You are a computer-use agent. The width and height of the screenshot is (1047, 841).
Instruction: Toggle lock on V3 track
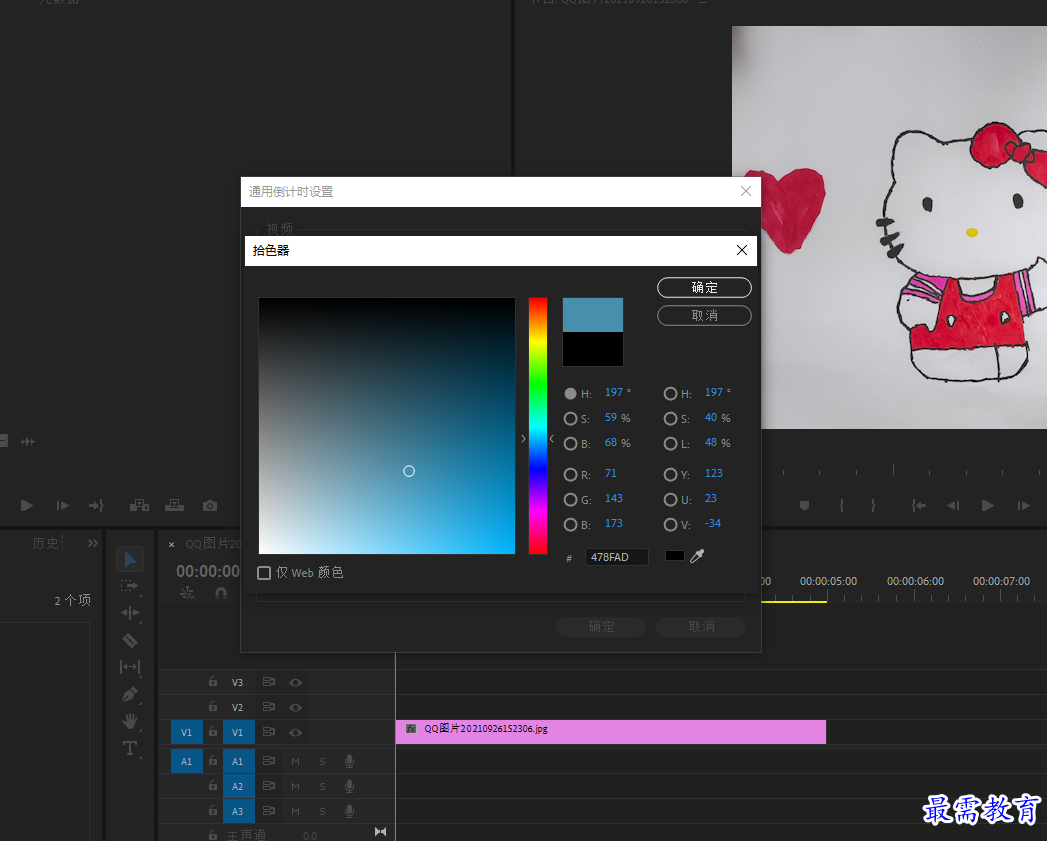point(212,682)
